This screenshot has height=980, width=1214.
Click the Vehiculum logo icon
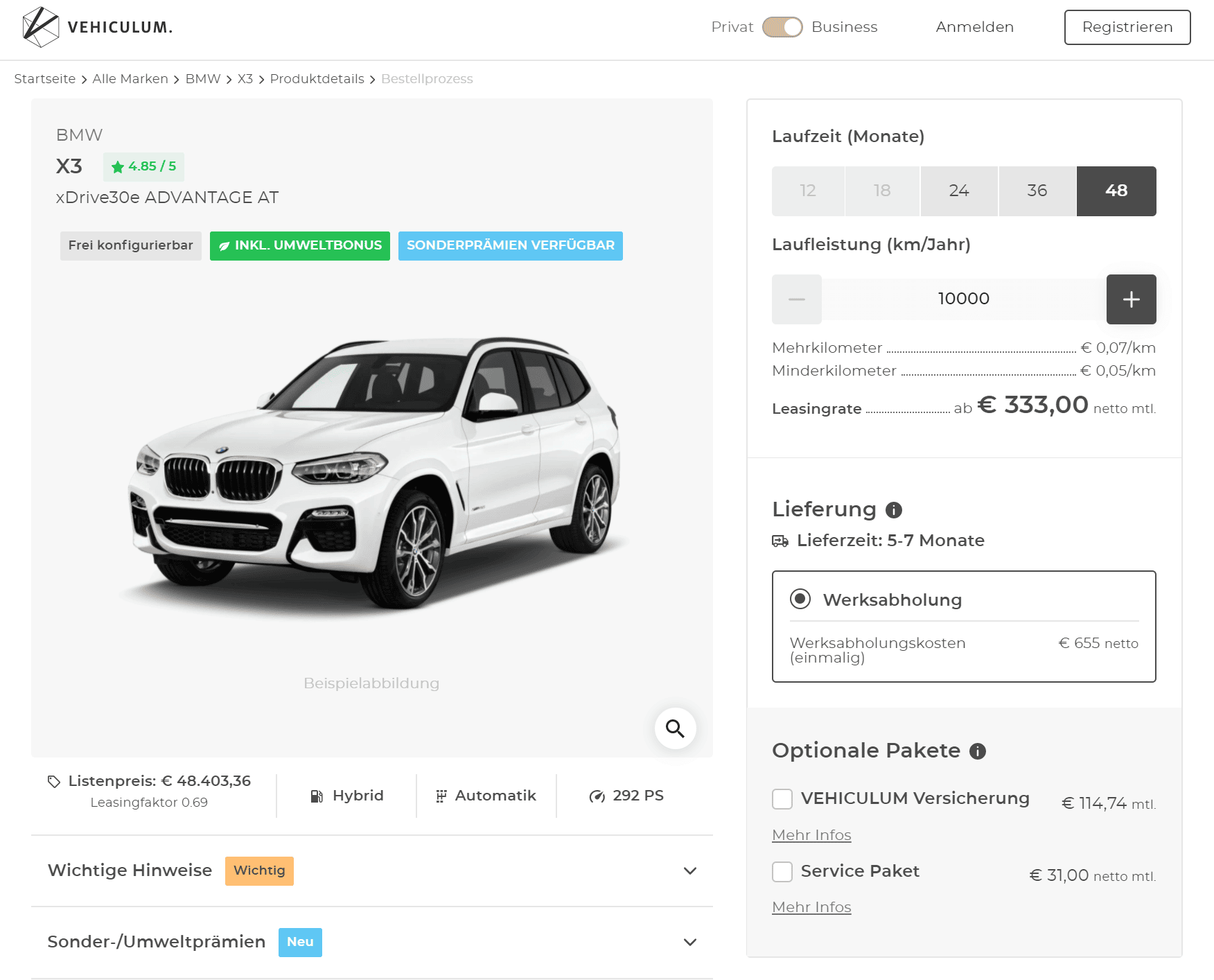[x=40, y=27]
